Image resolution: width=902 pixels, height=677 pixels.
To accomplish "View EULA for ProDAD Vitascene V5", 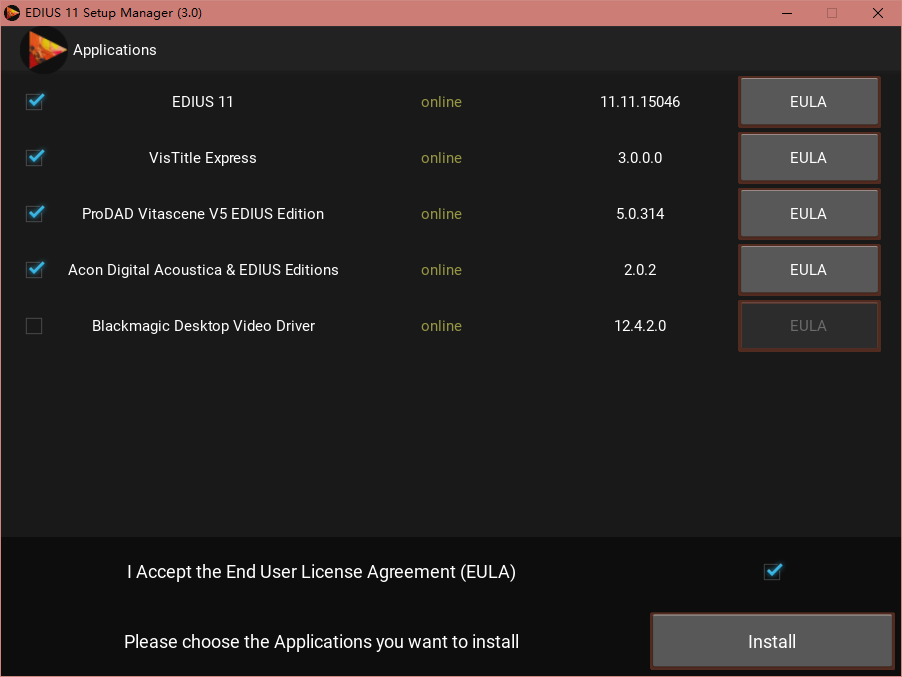I will pos(809,213).
